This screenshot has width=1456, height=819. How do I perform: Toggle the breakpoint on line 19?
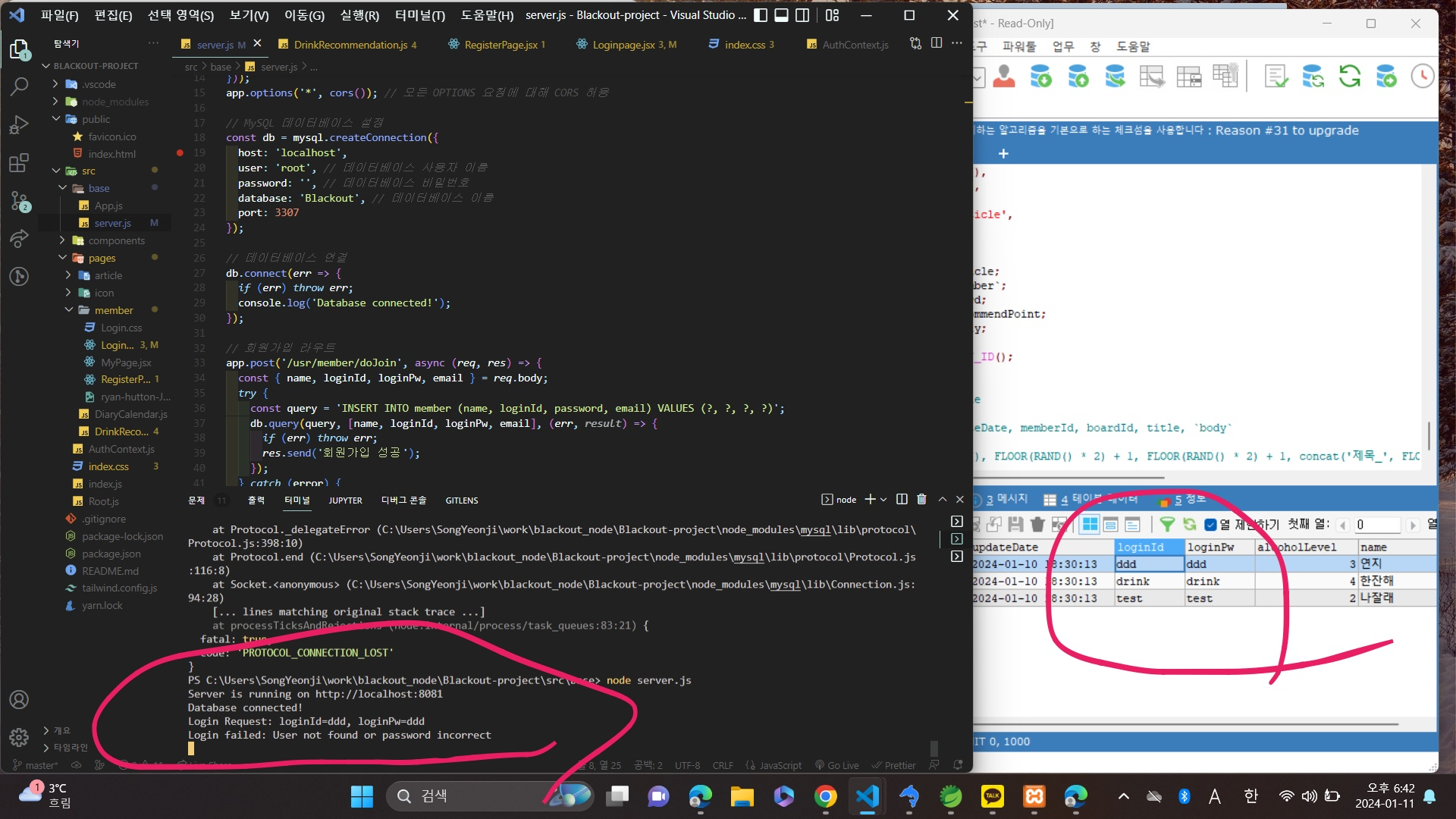180,152
